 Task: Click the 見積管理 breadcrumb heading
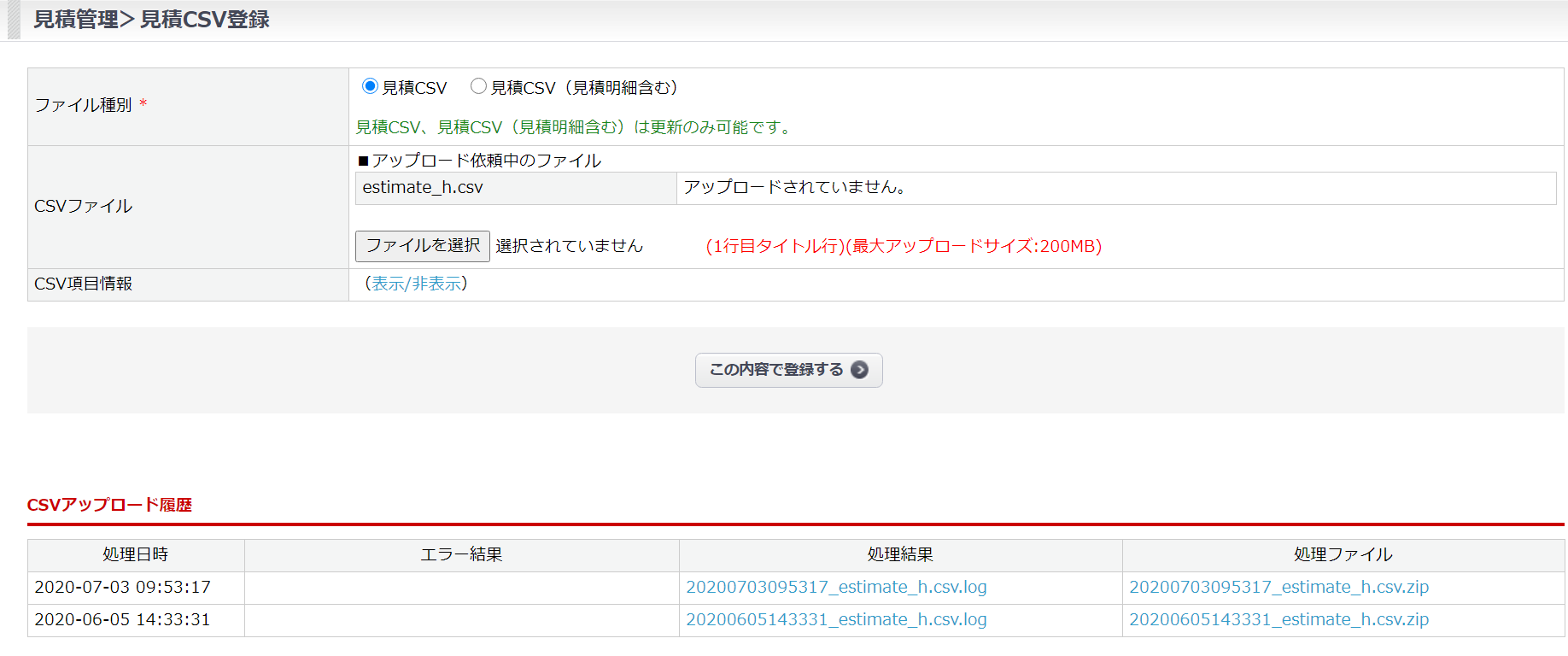coord(75,20)
